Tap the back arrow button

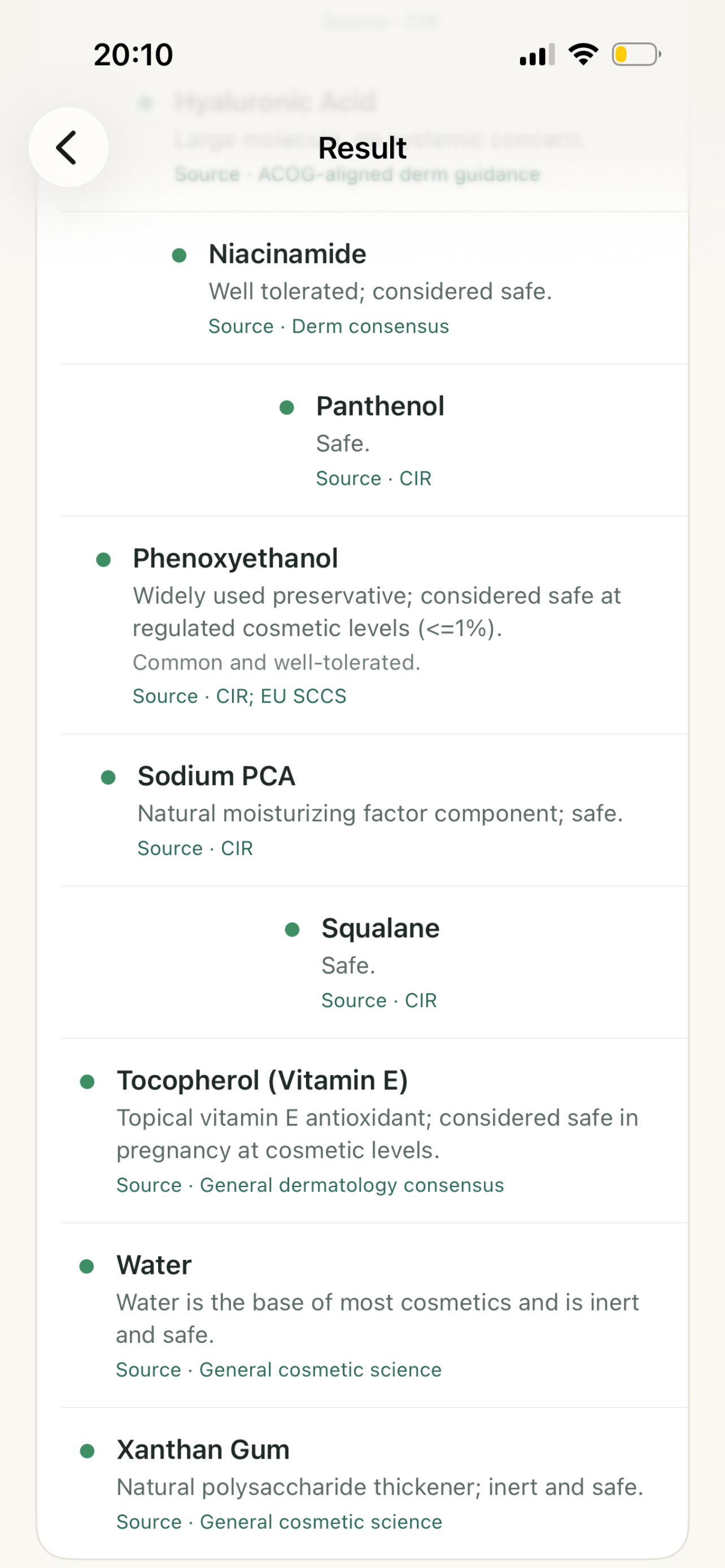[68, 147]
